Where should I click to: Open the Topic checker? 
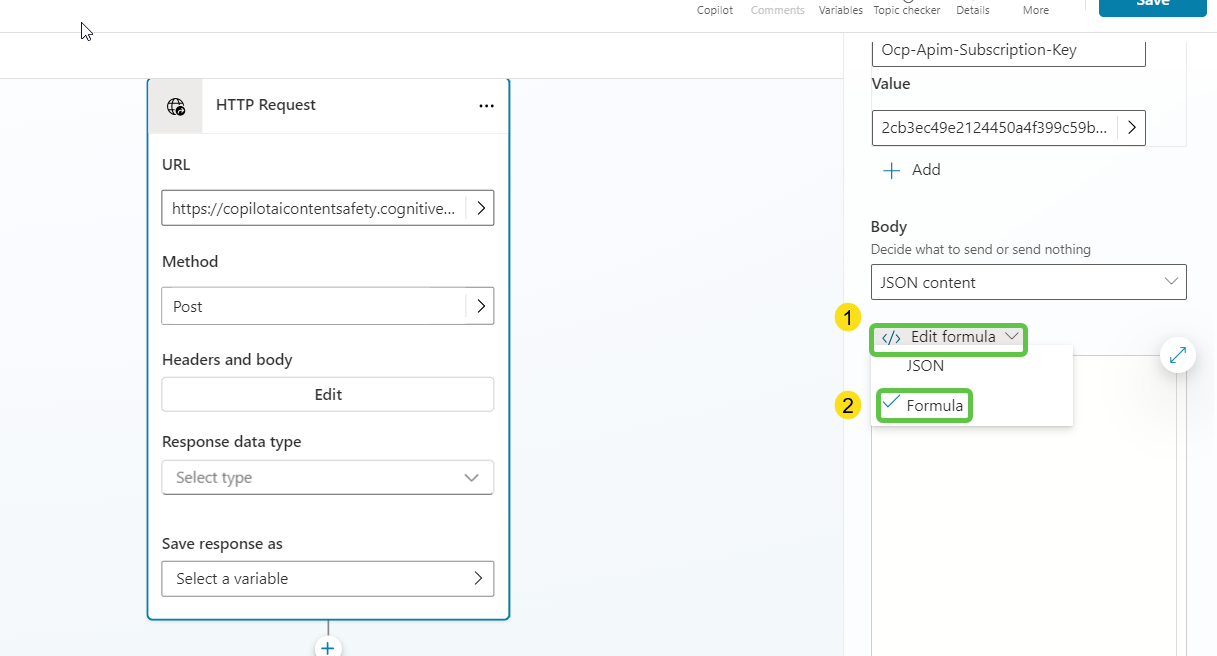click(x=906, y=10)
